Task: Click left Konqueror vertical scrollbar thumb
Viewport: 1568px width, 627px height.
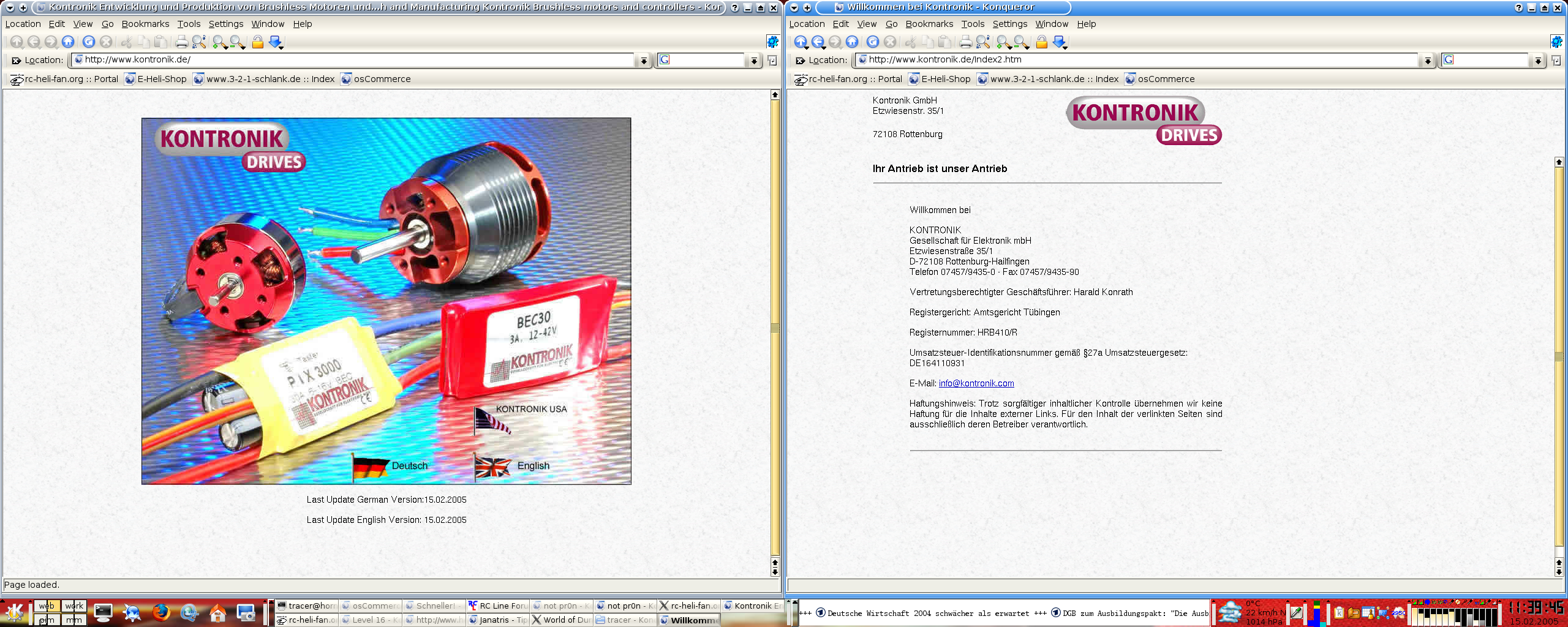Action: tap(775, 328)
